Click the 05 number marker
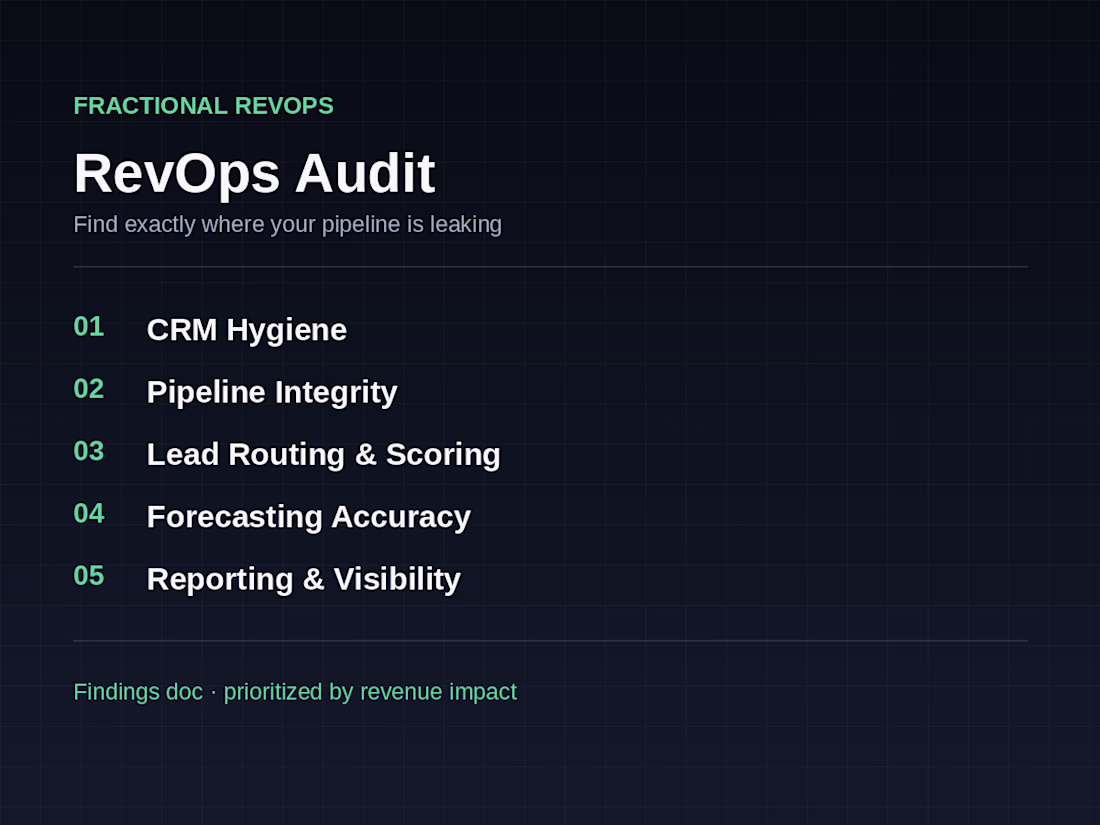This screenshot has width=1100, height=825. (x=89, y=576)
